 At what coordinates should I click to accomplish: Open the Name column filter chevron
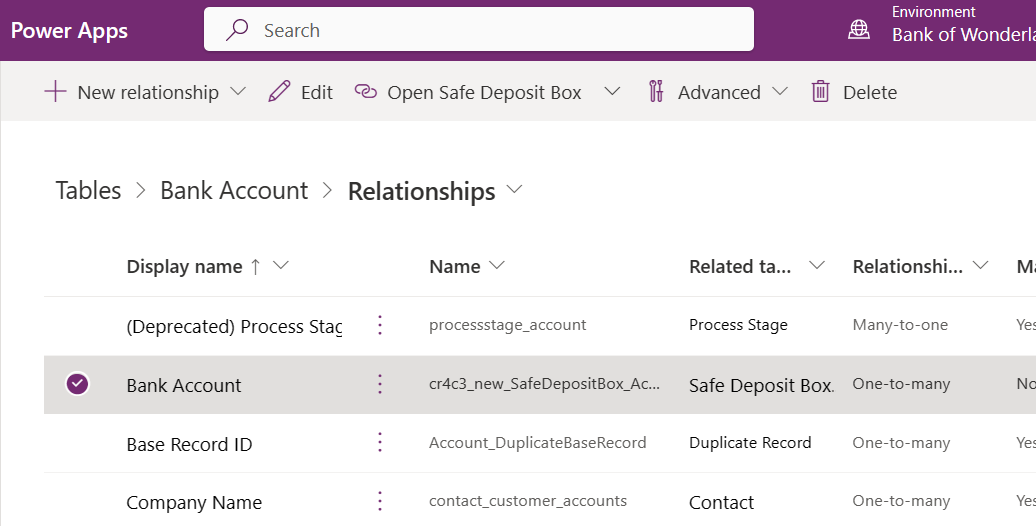coord(496,266)
